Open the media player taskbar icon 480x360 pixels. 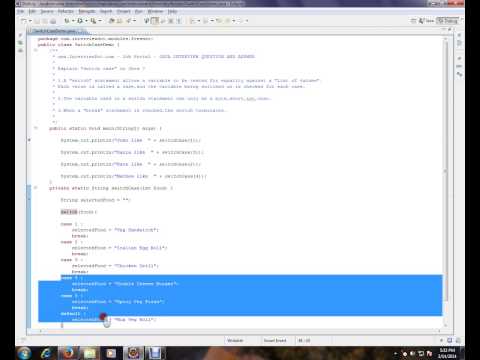[x=111, y=353]
